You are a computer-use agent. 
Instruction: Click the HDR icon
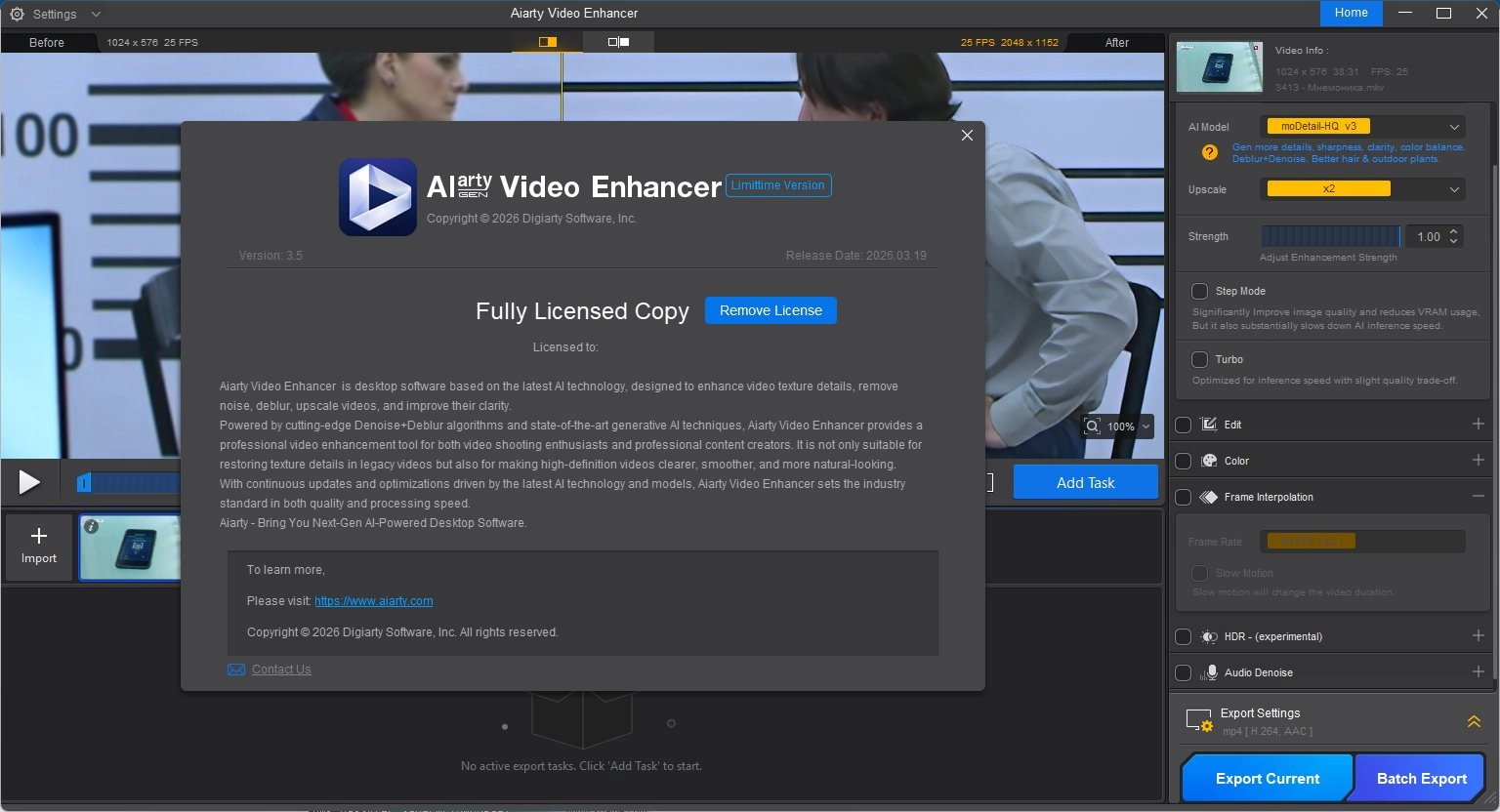tap(1208, 636)
